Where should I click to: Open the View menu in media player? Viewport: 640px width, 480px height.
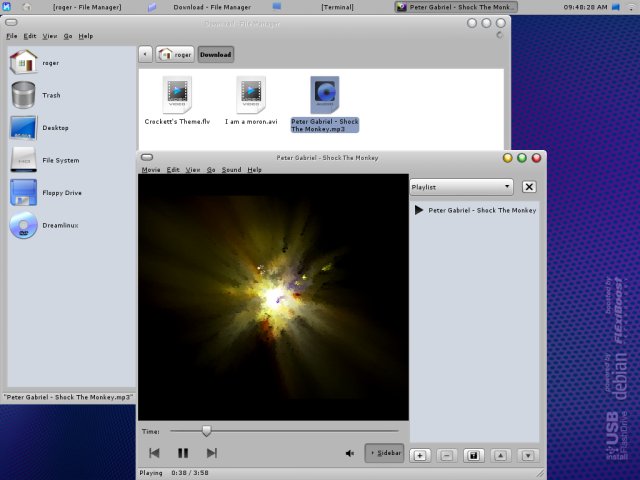coord(193,170)
